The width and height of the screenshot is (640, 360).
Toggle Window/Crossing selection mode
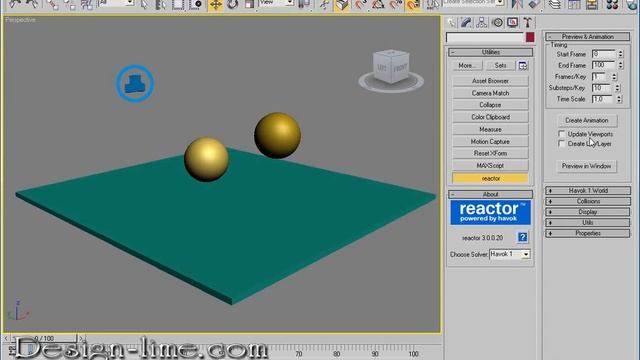196,5
